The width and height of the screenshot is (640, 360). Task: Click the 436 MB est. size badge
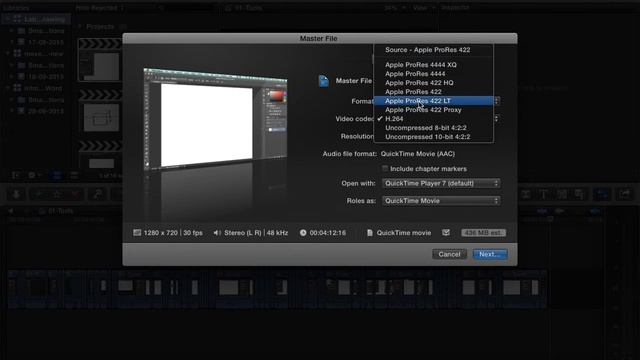(484, 233)
